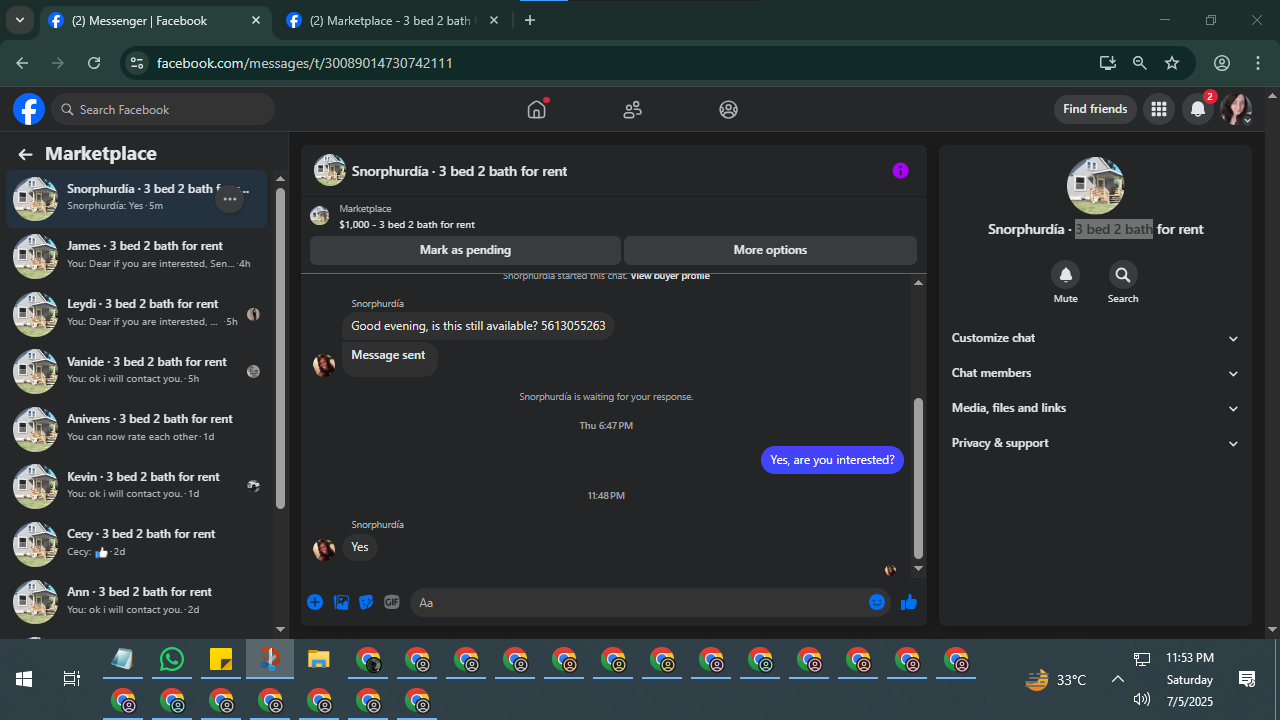Screen dimensions: 1280x720
Task: Open the volume control in system tray
Action: click(x=1142, y=699)
